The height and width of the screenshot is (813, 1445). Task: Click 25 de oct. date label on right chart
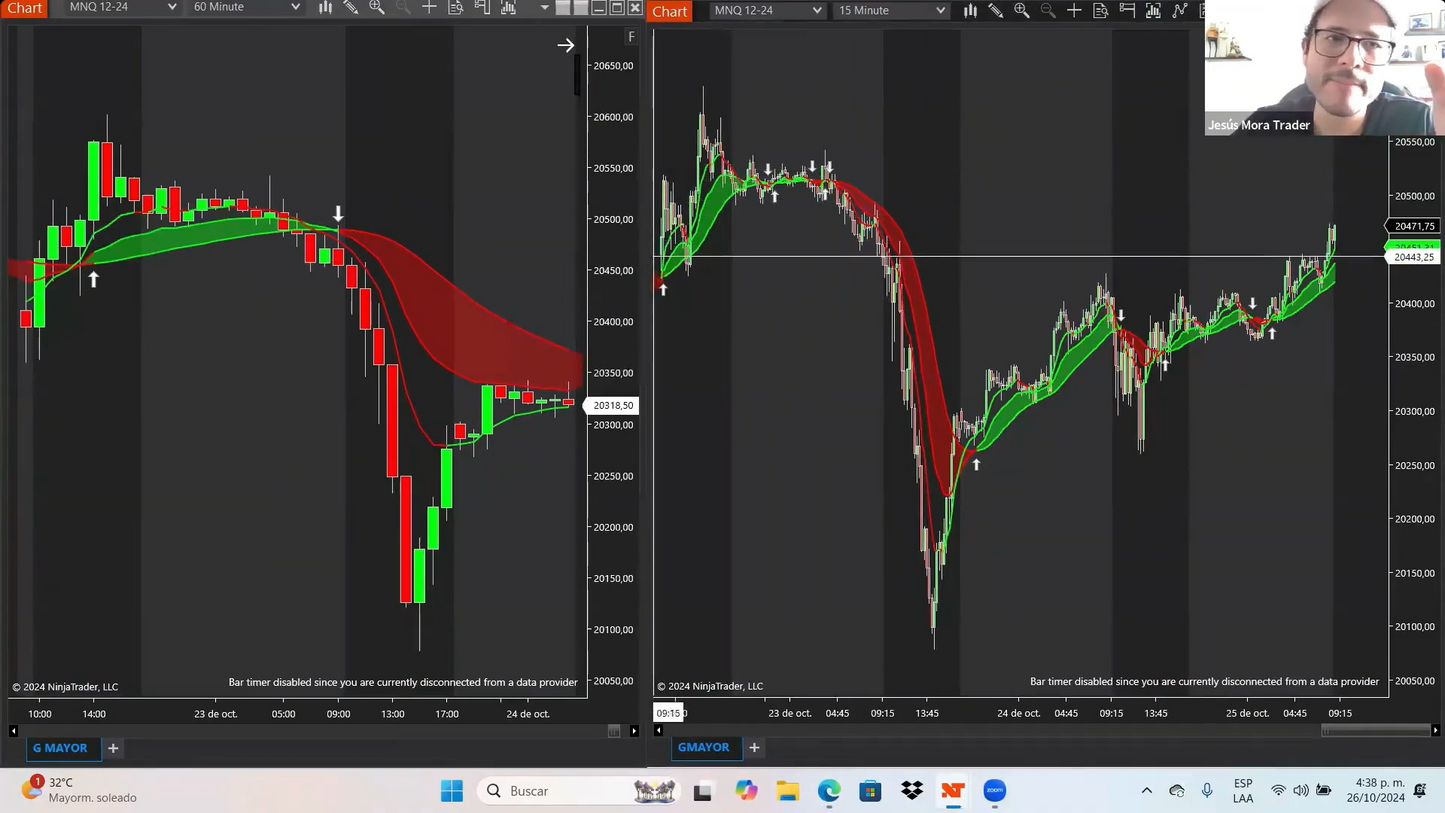[1247, 713]
